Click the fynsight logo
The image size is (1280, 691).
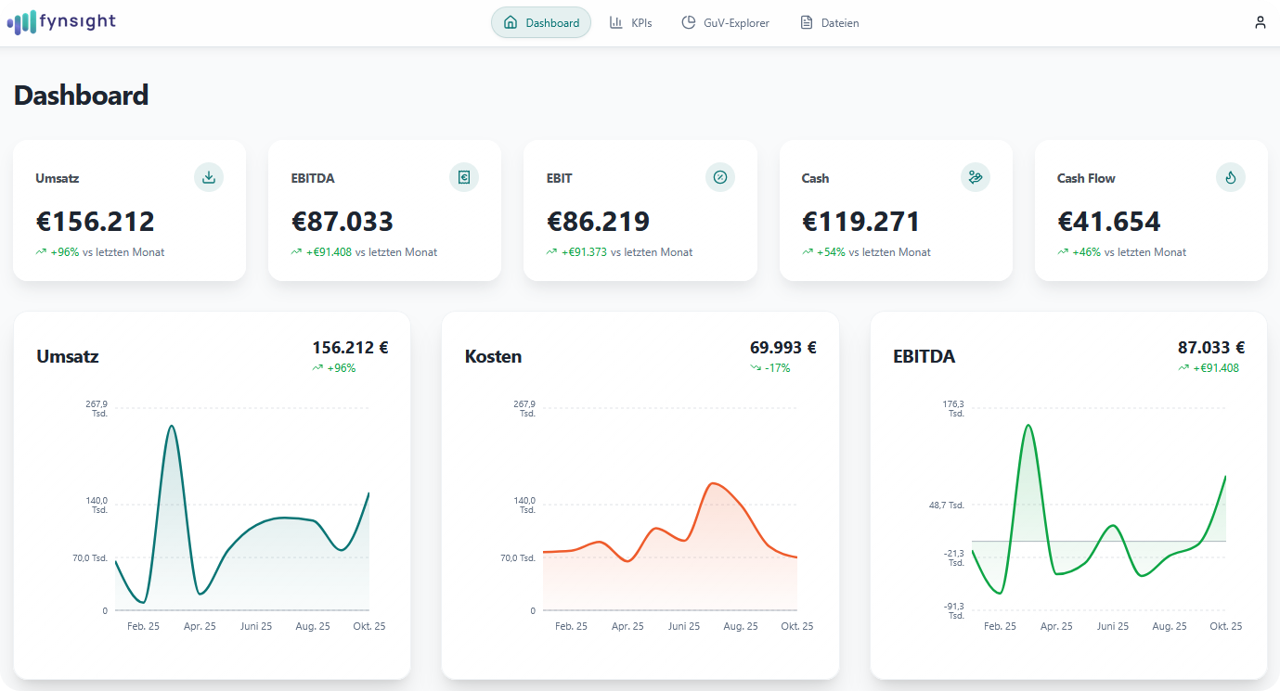coord(61,22)
